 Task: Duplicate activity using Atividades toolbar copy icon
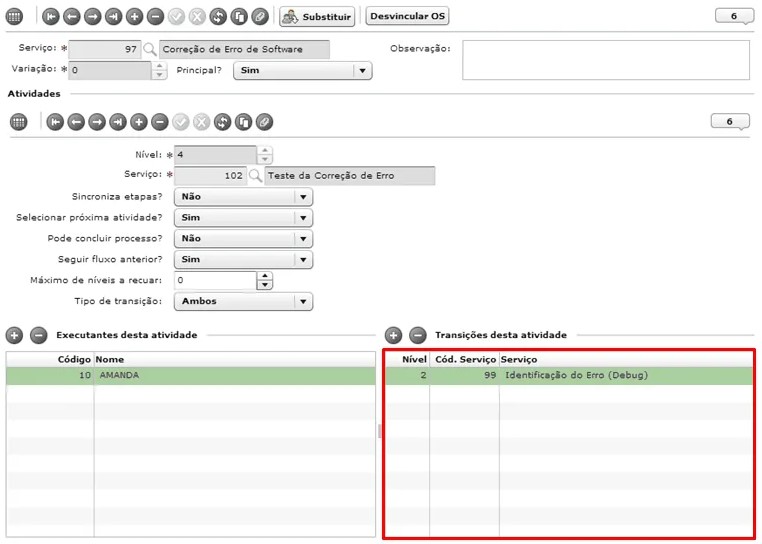[x=243, y=122]
